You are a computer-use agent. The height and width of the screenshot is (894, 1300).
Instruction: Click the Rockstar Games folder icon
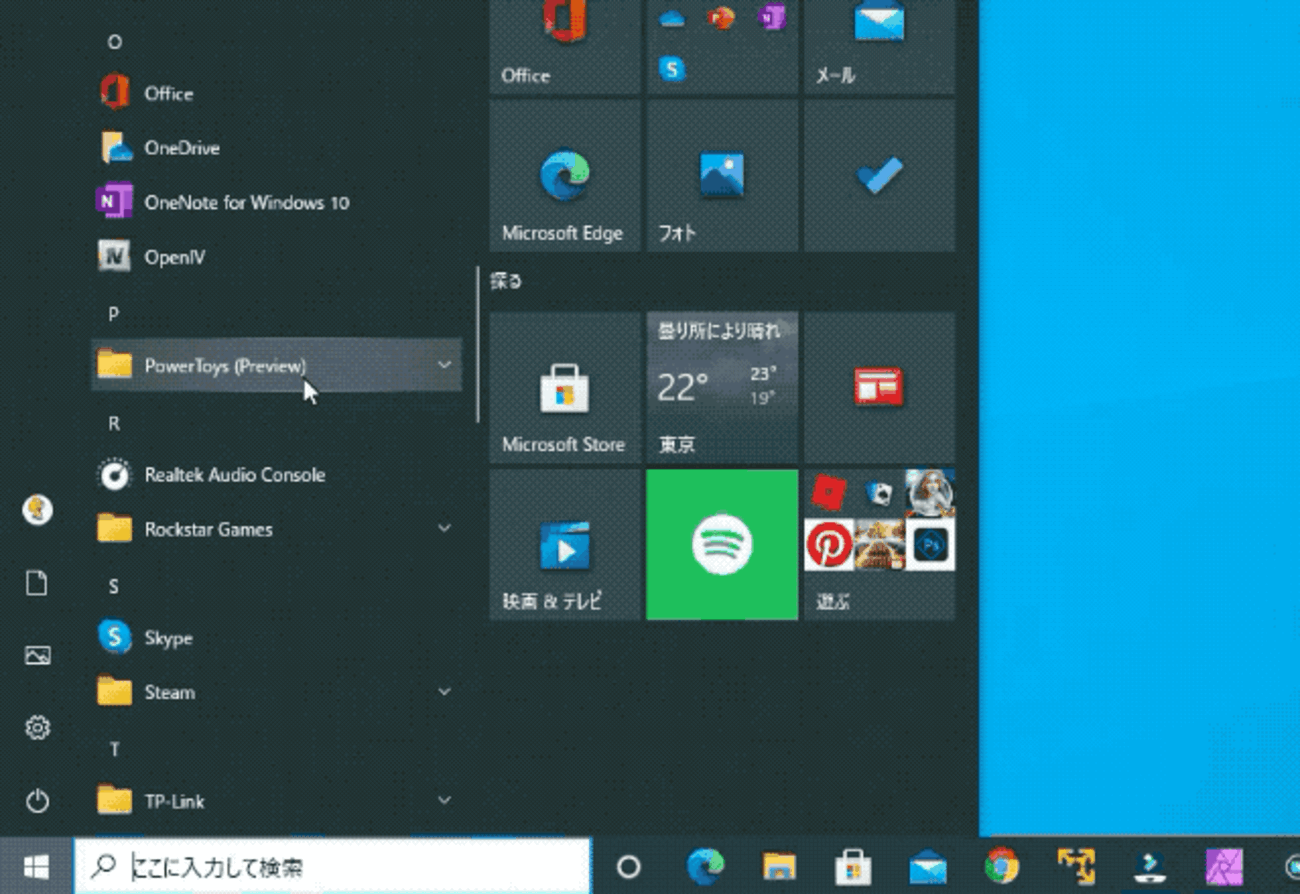tap(115, 528)
